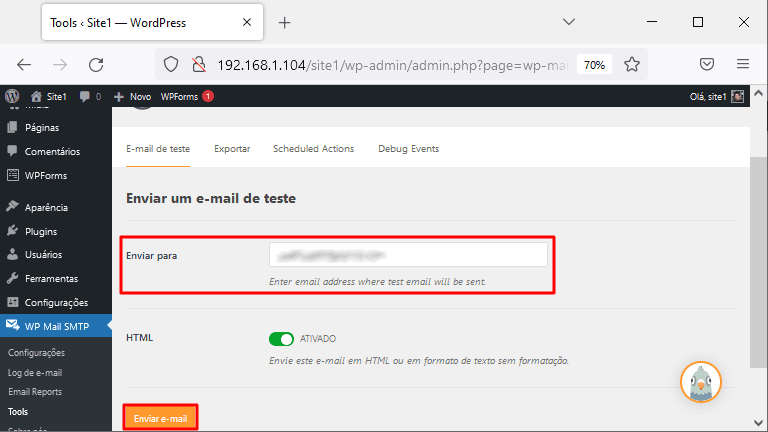The height and width of the screenshot is (432, 768).
Task: Click the Enviar um e-mail de teste heading
Action: point(211,198)
